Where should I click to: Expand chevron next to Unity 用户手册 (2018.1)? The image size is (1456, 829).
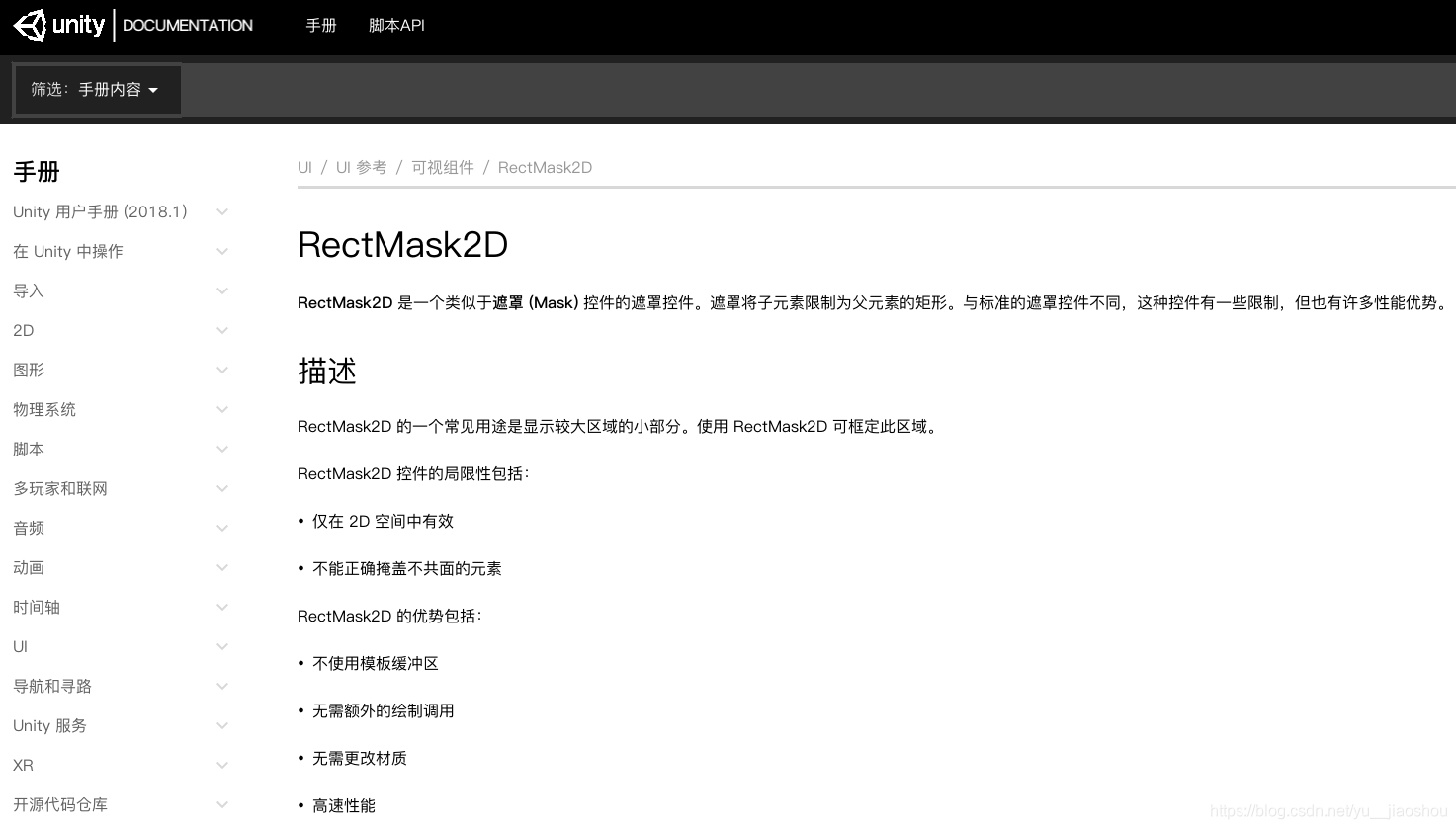pyautogui.click(x=222, y=212)
